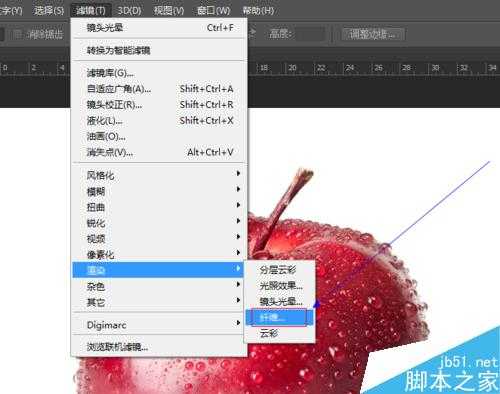Choose 镜头光晕 with Ctrl+F shortcut
The width and height of the screenshot is (500, 394).
pyautogui.click(x=159, y=28)
